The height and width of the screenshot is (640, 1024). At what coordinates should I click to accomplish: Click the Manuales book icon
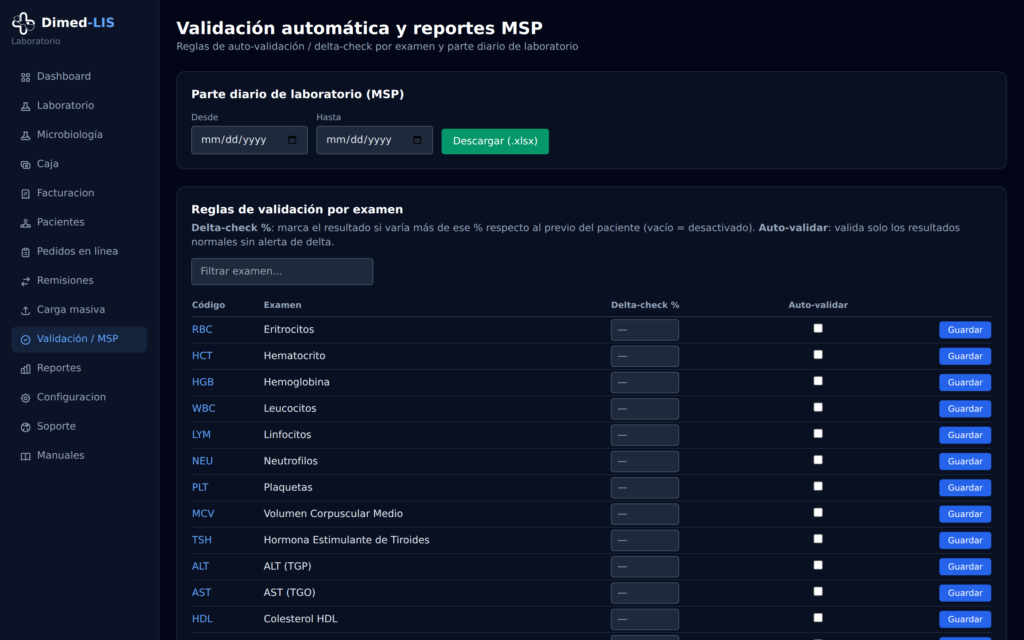pos(25,456)
